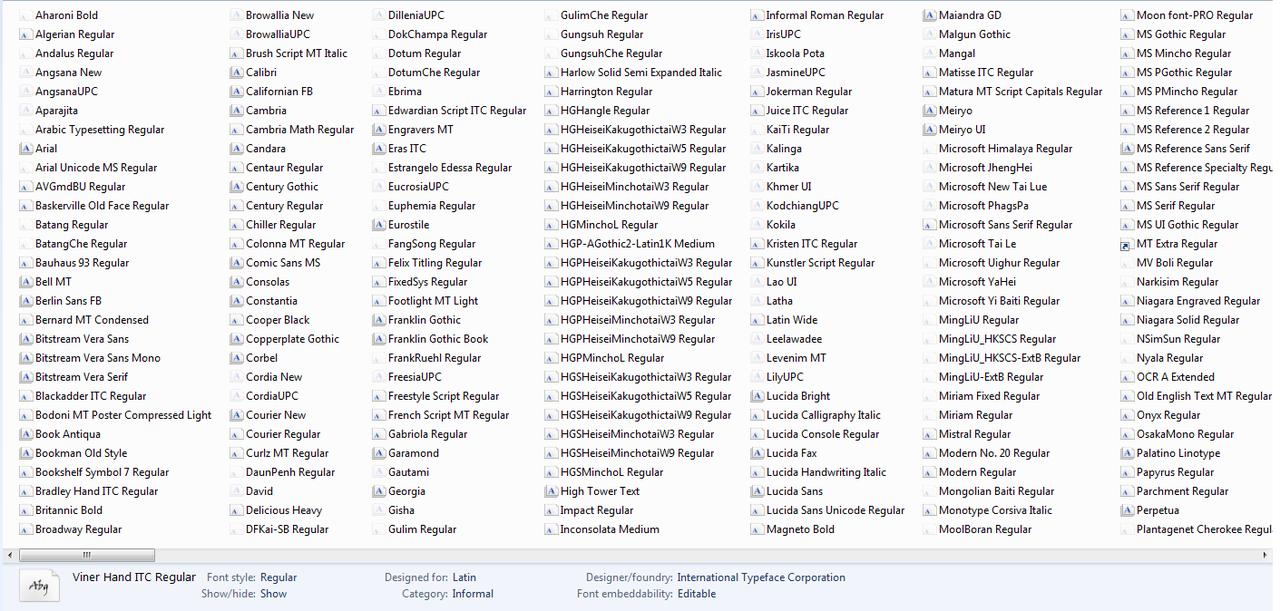Select the Franklin Gothic Book font
Screen dimensions: 1280x611
coord(437,339)
